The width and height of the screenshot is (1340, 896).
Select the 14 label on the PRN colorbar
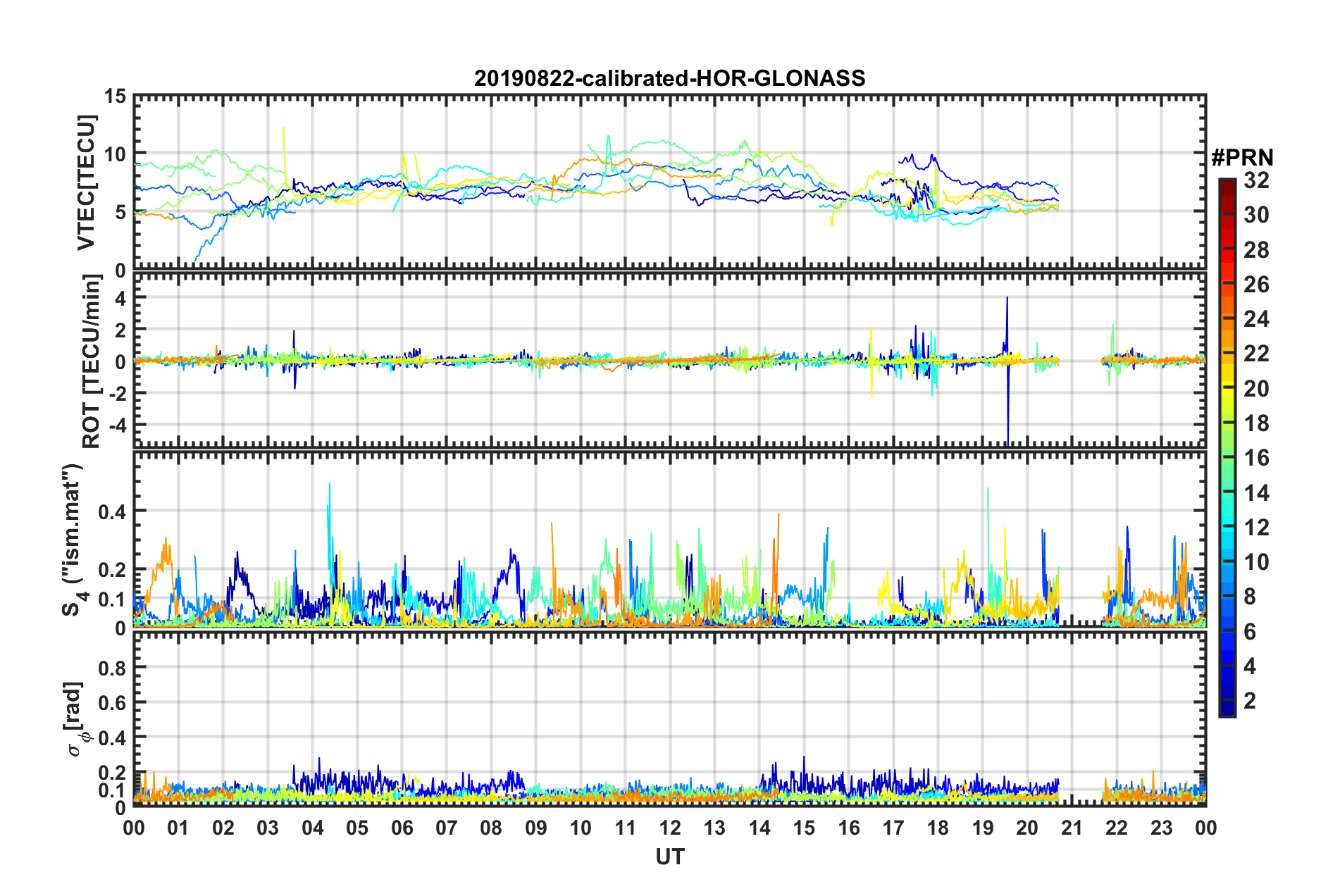pos(1256,493)
